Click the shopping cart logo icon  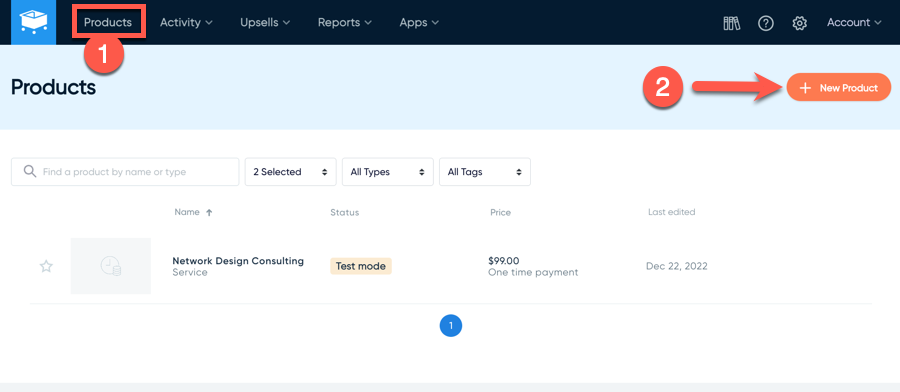pos(33,22)
